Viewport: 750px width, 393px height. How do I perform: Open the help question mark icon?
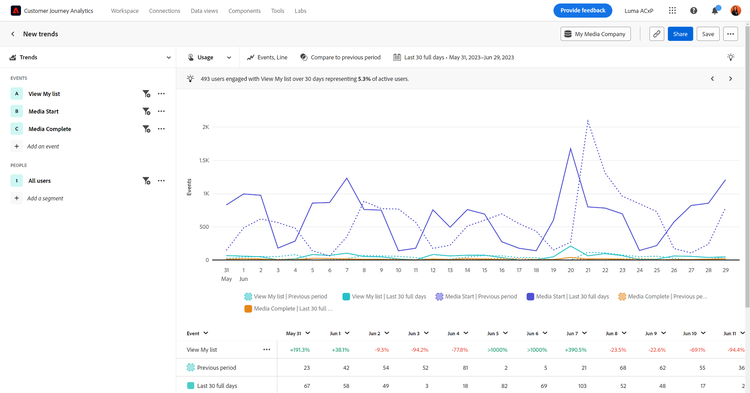693,11
